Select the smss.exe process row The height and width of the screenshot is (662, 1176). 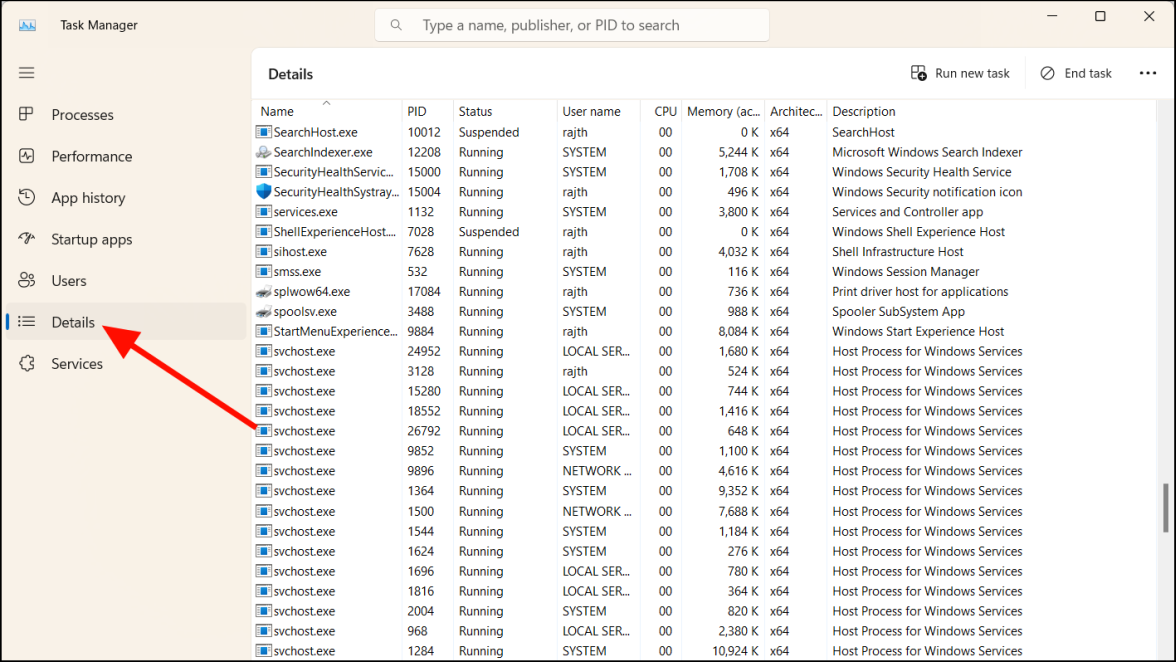click(298, 272)
